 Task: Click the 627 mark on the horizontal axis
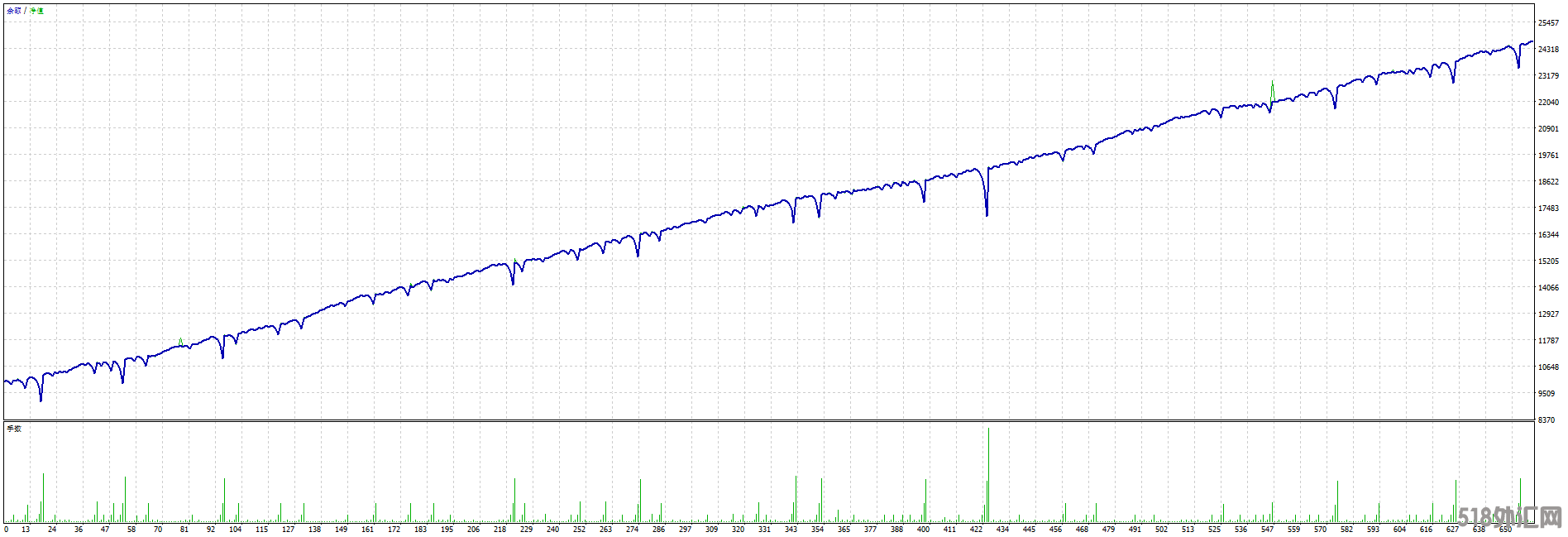click(x=1452, y=530)
